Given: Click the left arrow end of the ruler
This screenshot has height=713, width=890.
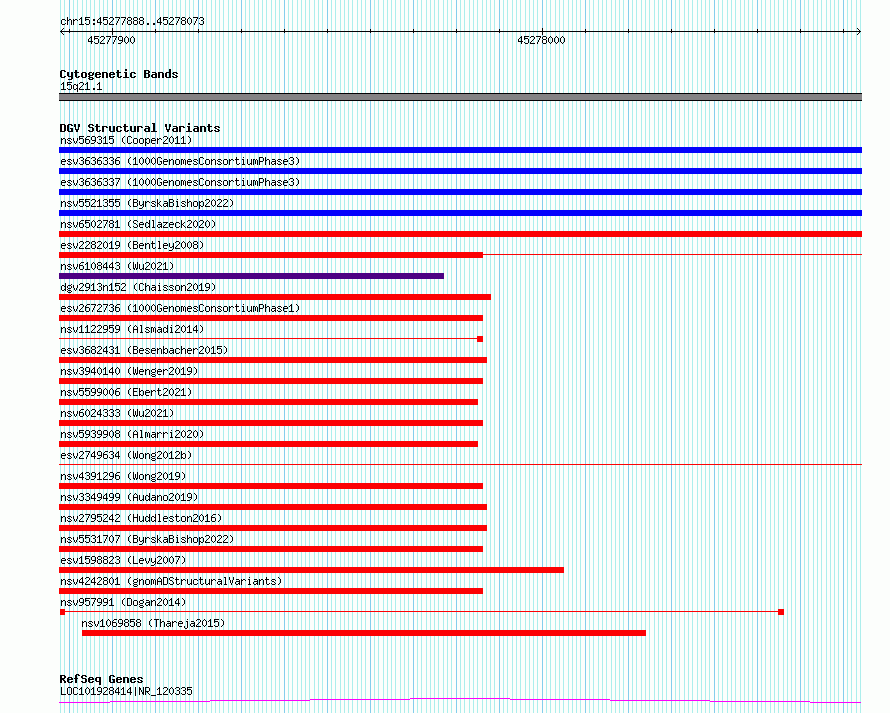Looking at the screenshot, I should (x=62, y=31).
